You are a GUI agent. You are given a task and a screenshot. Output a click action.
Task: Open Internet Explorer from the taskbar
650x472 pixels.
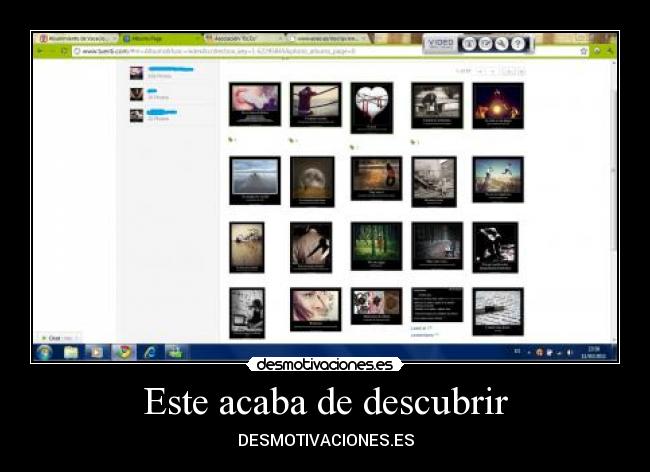pos(149,352)
